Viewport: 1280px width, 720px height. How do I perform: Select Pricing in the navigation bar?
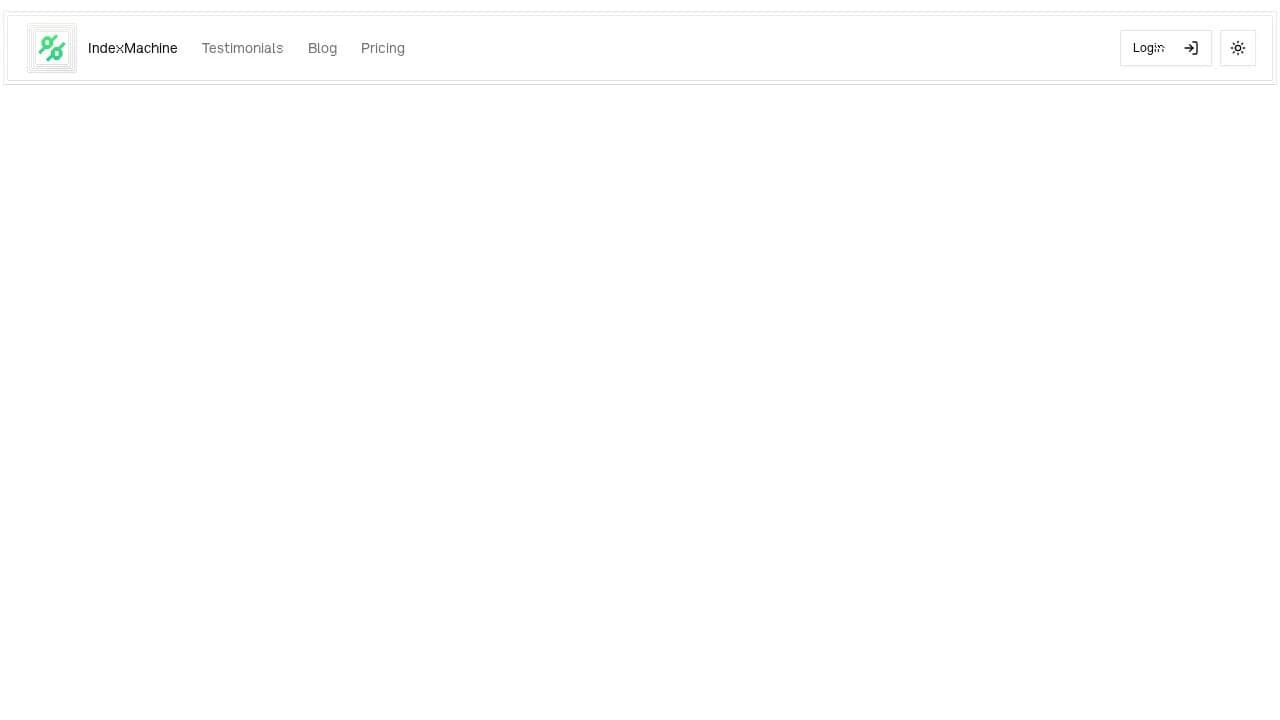point(383,48)
